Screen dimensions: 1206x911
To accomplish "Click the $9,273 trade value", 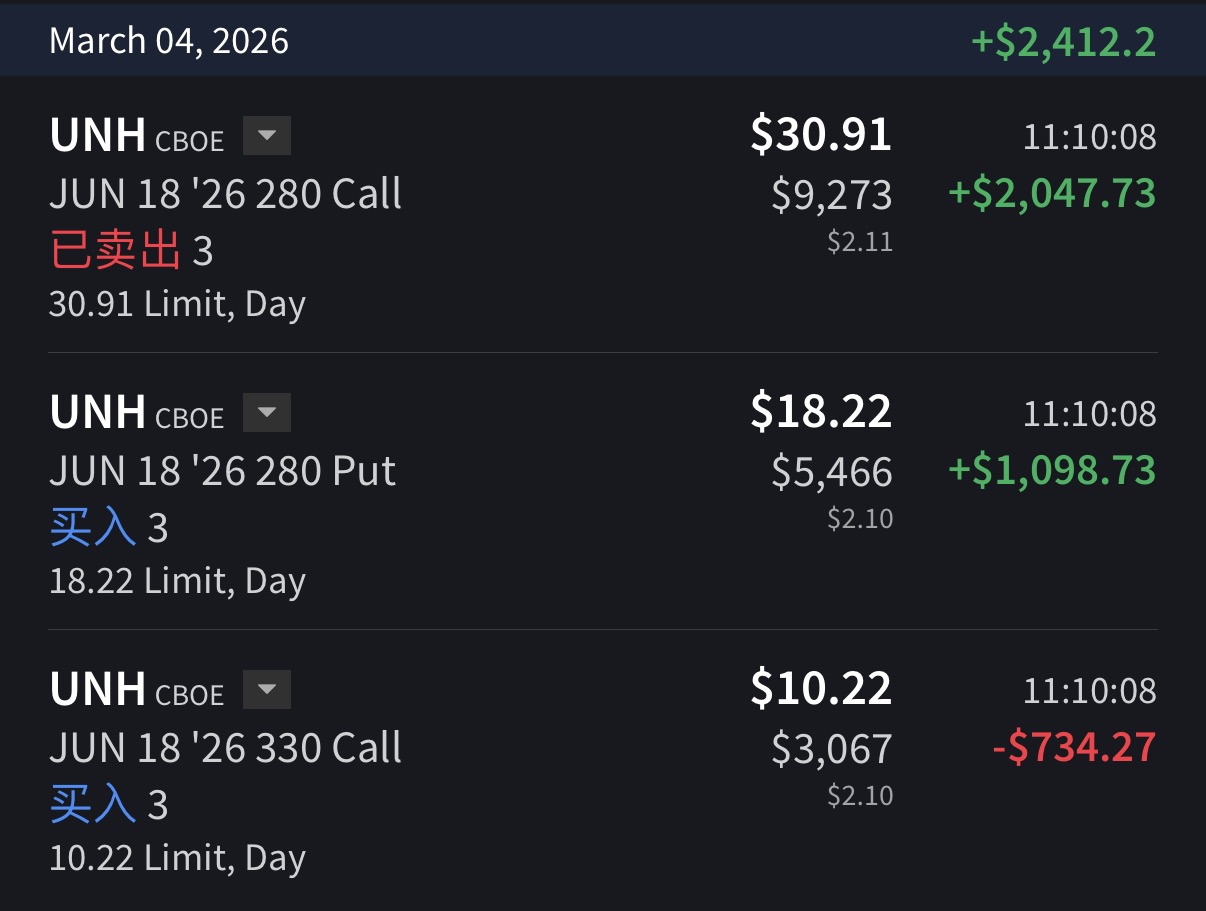I will (831, 195).
